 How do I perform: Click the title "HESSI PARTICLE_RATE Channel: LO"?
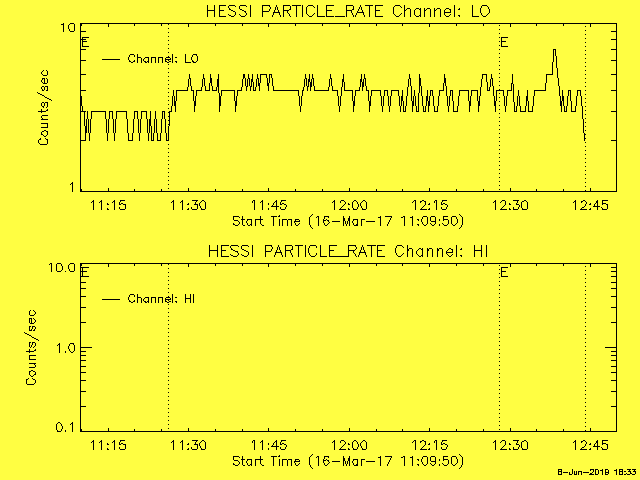(348, 11)
